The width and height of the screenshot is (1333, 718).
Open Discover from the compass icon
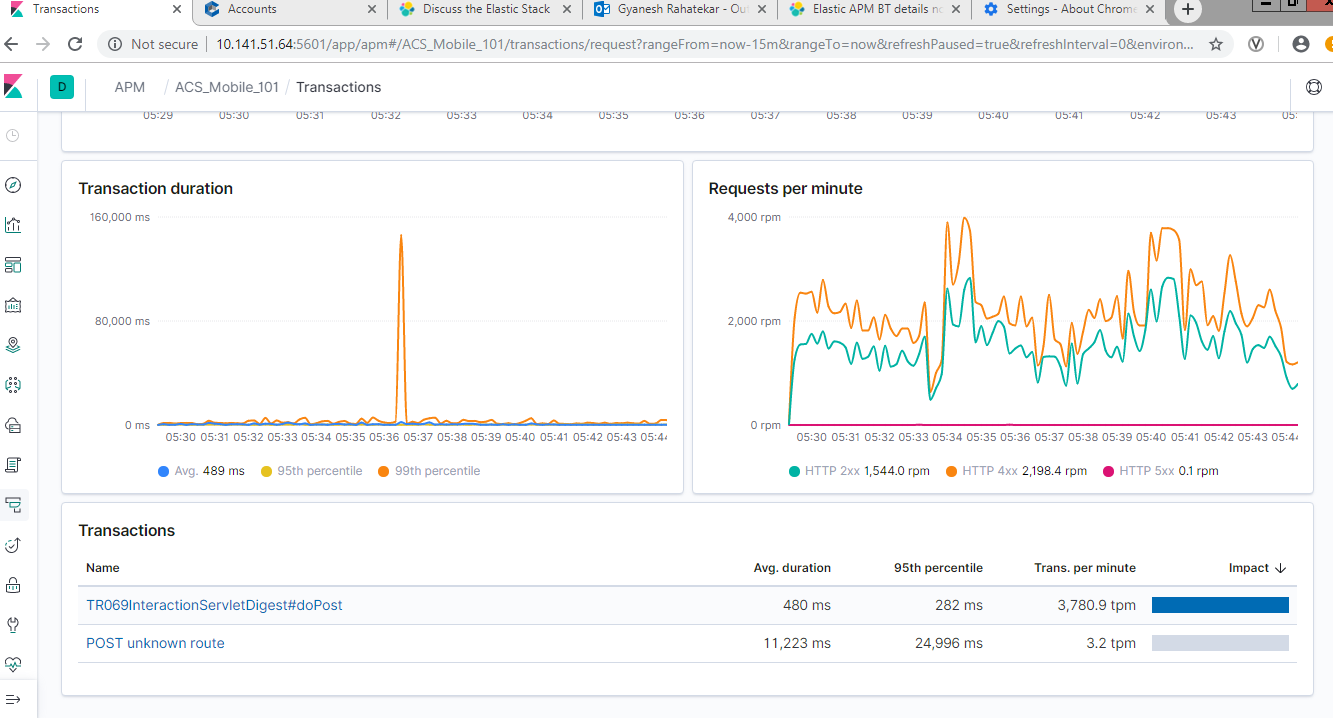tap(13, 185)
